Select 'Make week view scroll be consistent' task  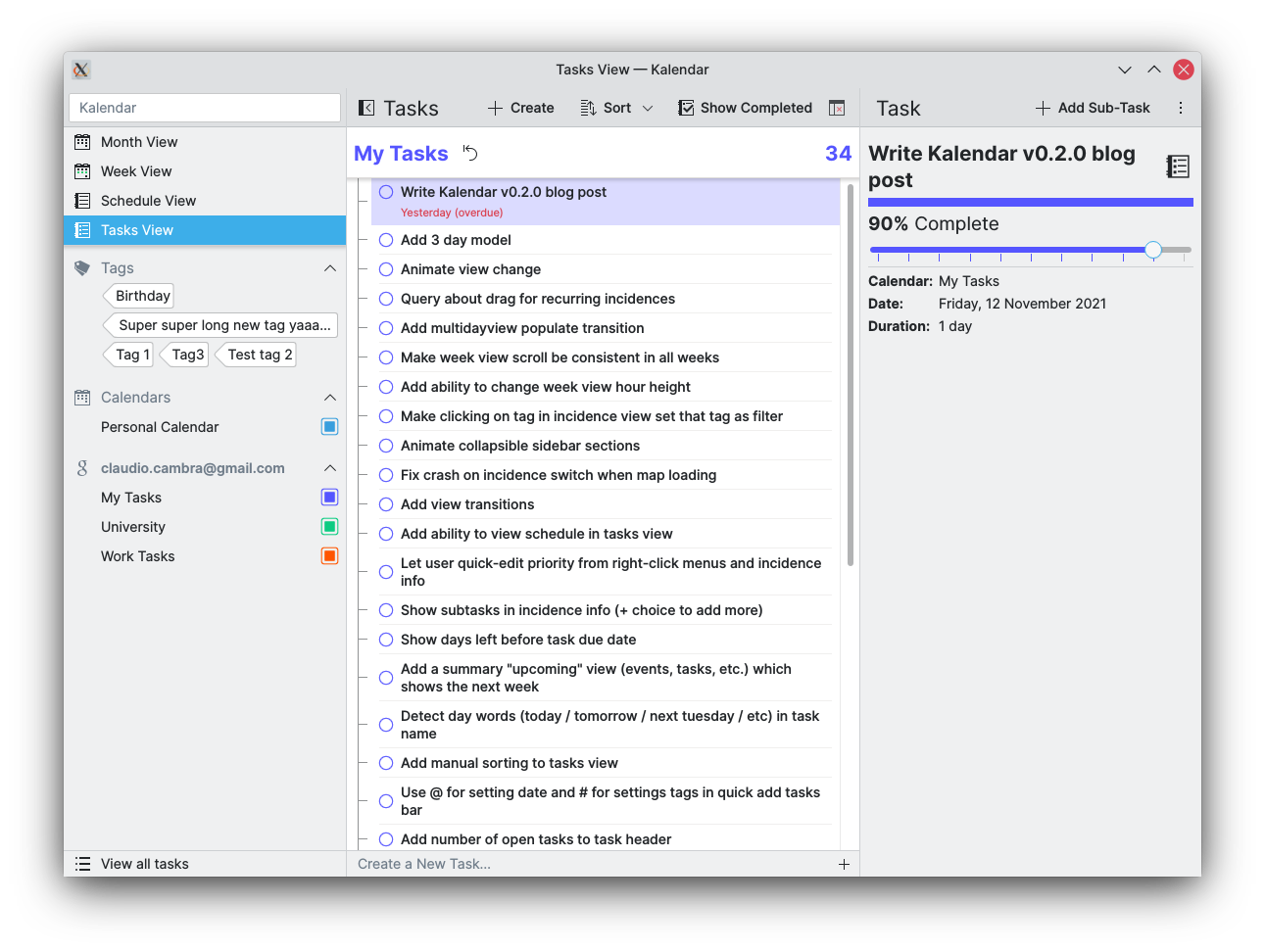(x=605, y=357)
